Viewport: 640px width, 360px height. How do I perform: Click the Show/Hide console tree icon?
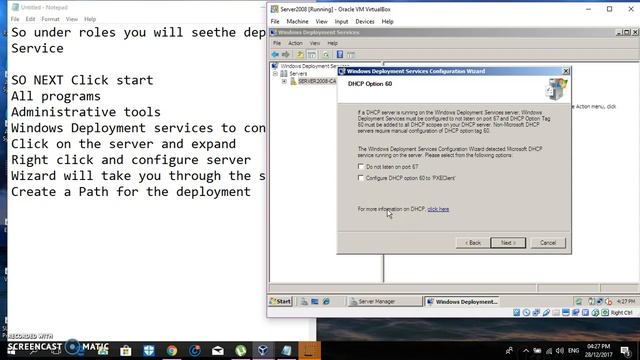tap(312, 54)
